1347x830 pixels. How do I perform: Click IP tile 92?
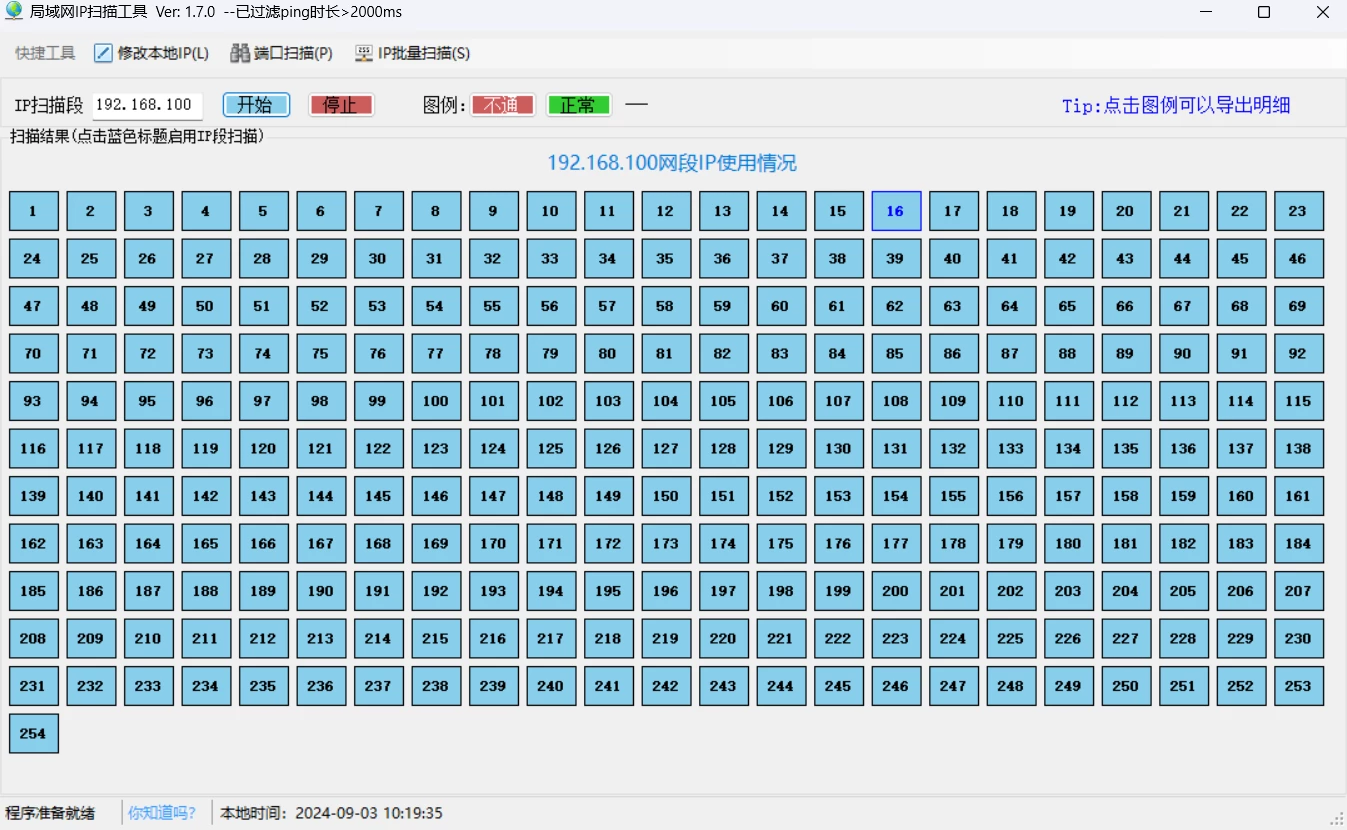pyautogui.click(x=1298, y=353)
